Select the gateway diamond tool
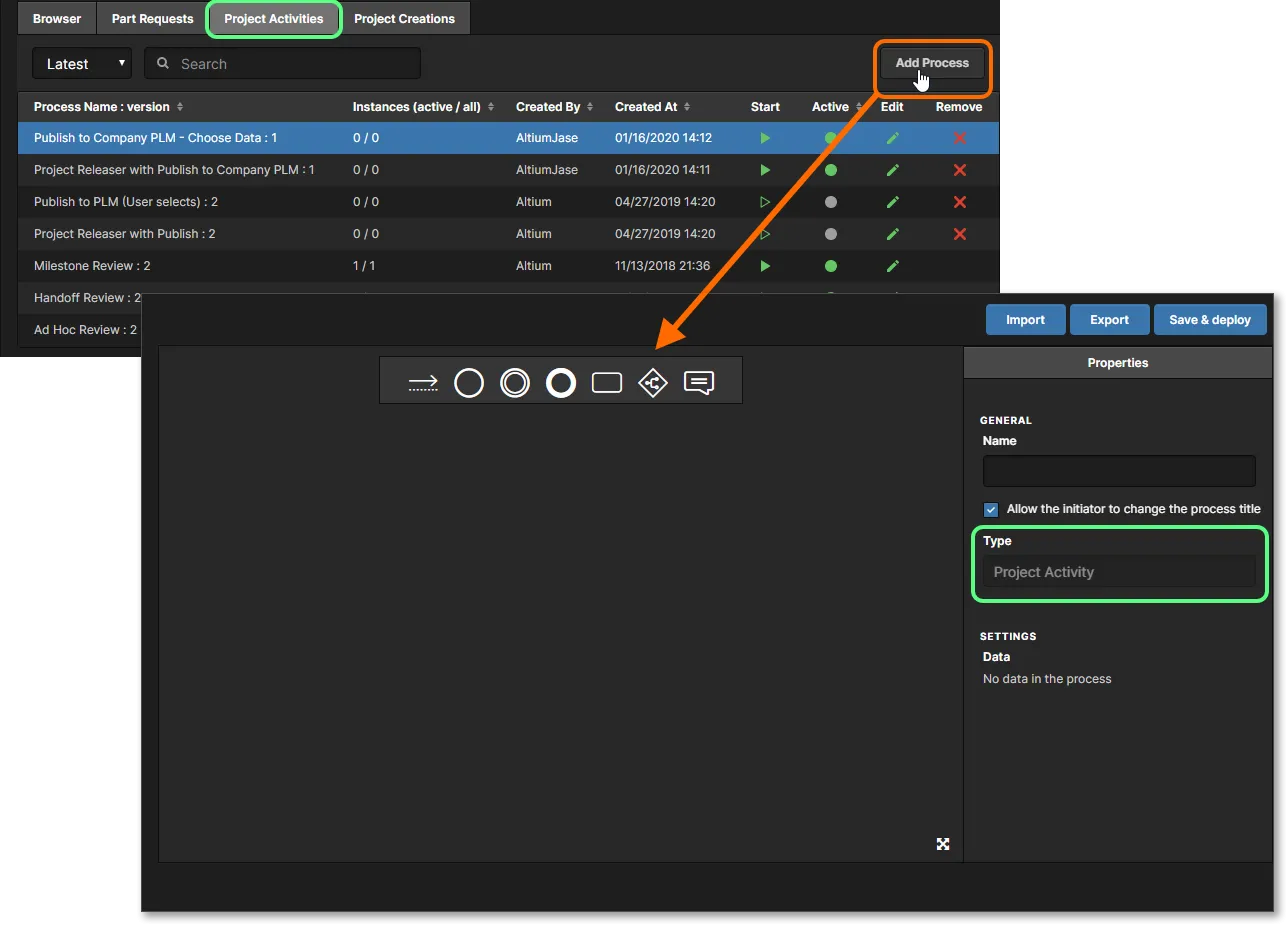Image resolution: width=1287 pixels, height=925 pixels. click(x=653, y=383)
